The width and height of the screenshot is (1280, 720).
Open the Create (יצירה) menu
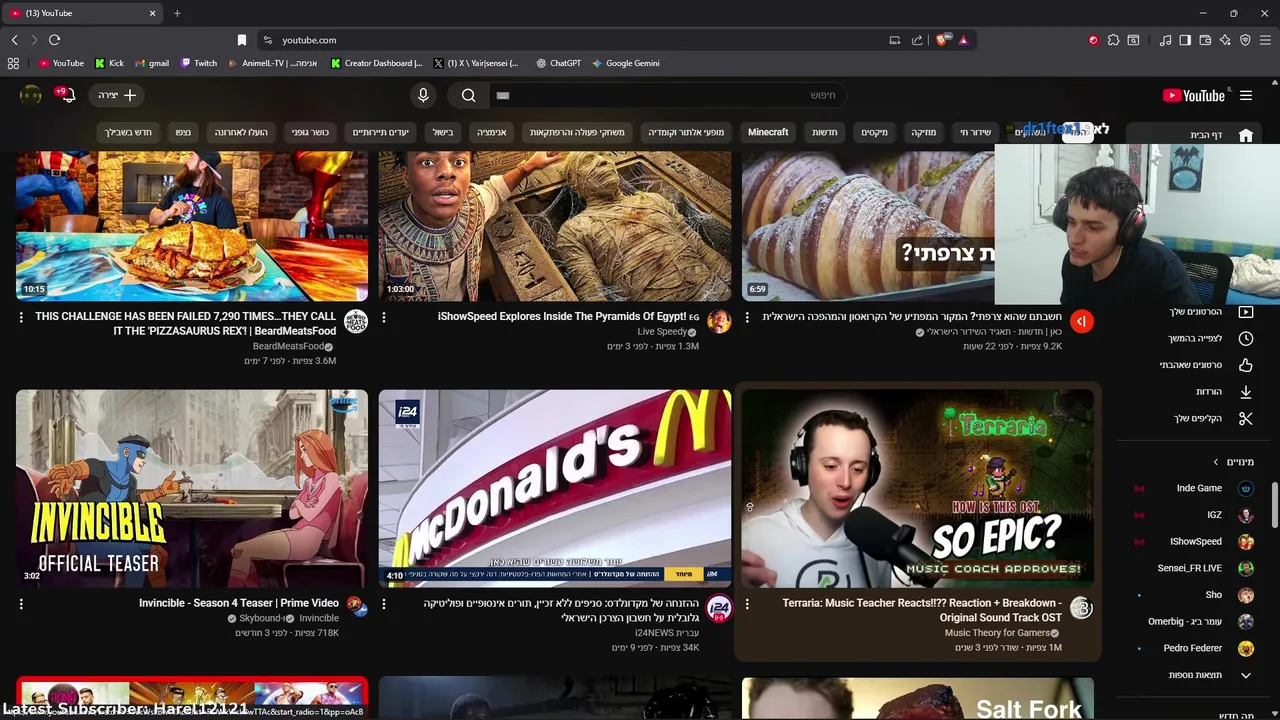(117, 95)
